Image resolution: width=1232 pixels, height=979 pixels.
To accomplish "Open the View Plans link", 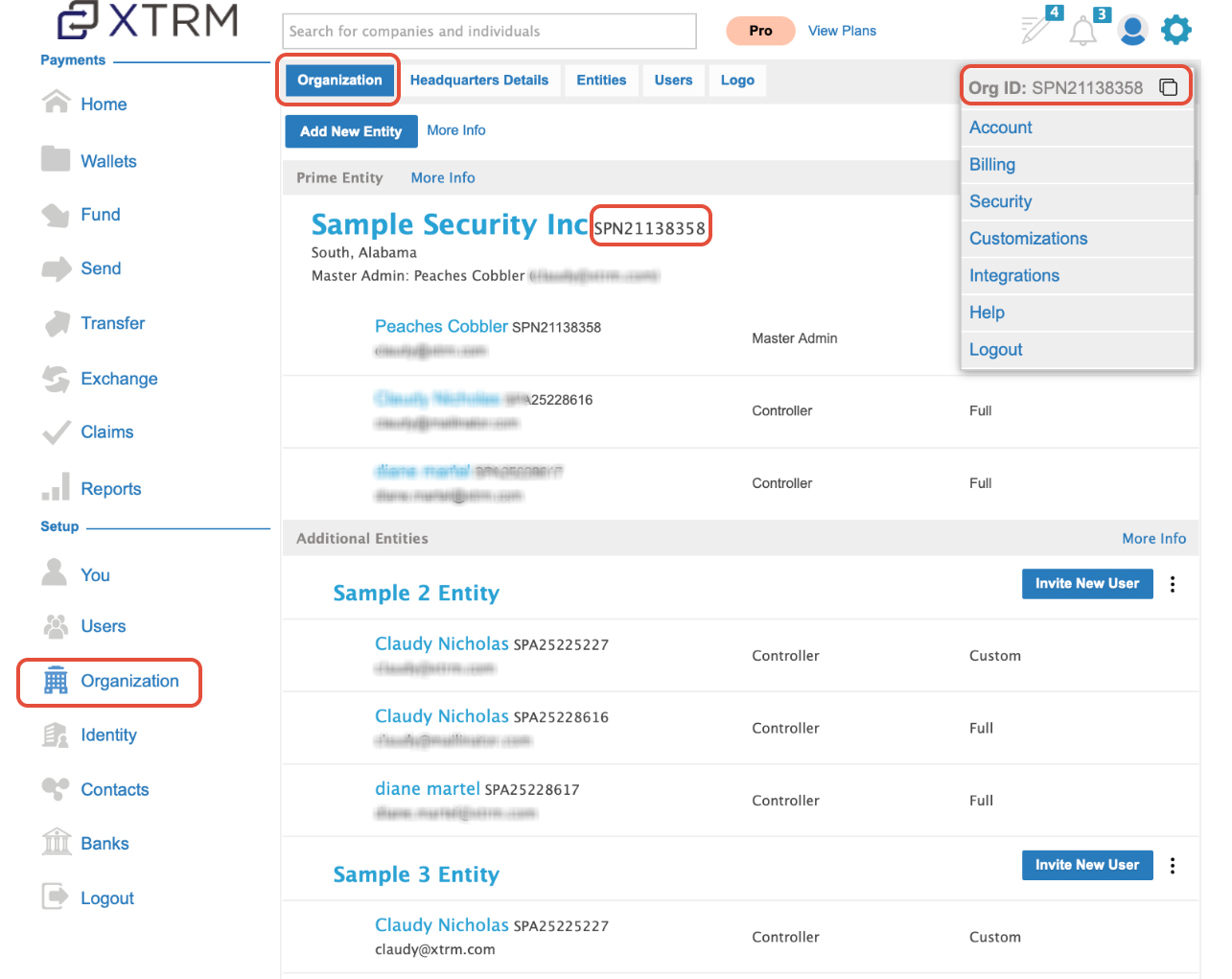I will click(842, 31).
